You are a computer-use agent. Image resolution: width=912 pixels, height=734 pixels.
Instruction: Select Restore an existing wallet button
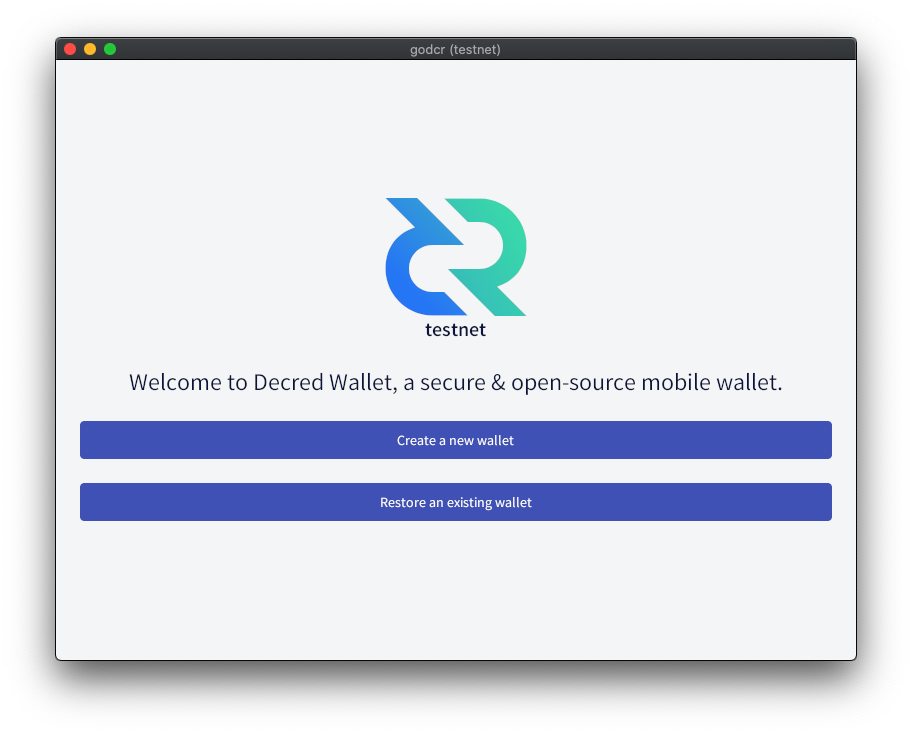455,502
